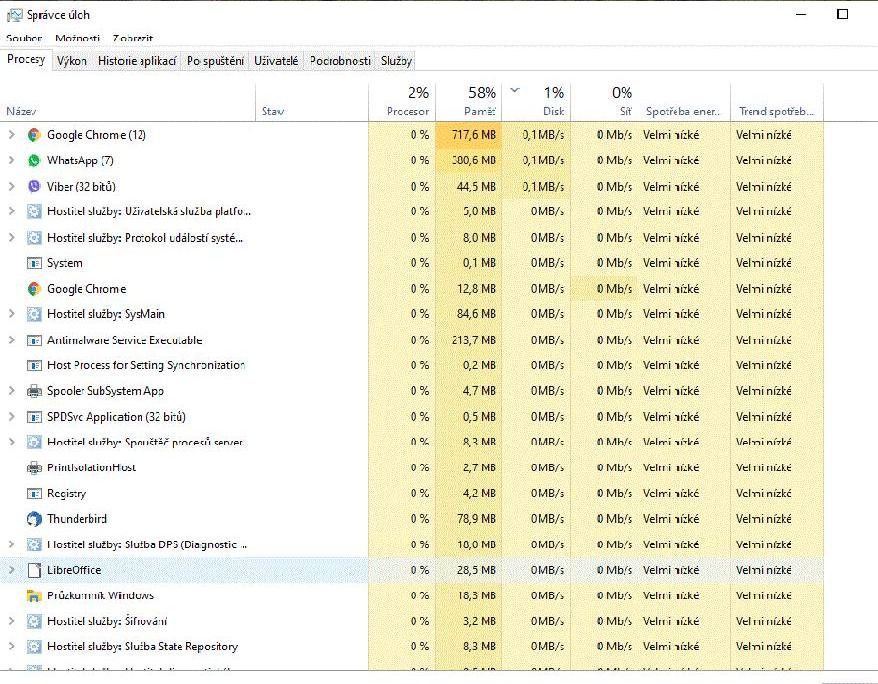Open the Zobrazit menu
Screen dimensions: 878x684
[133, 38]
